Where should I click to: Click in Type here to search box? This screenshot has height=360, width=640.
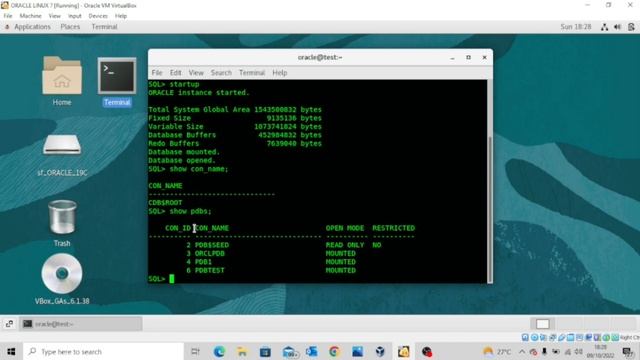[104, 351]
